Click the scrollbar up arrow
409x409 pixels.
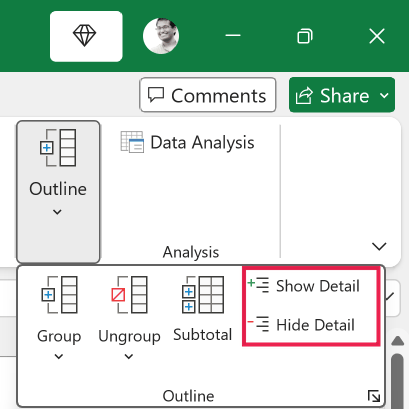pyautogui.click(x=397, y=341)
